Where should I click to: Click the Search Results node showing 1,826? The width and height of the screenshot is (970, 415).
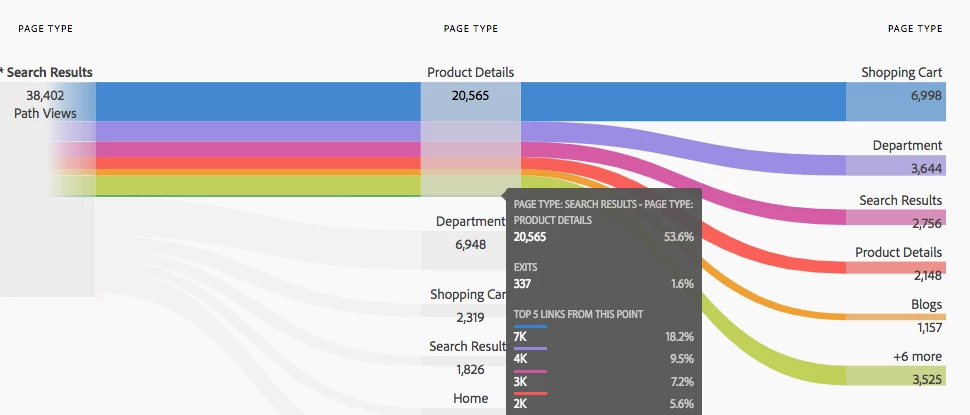(x=463, y=361)
